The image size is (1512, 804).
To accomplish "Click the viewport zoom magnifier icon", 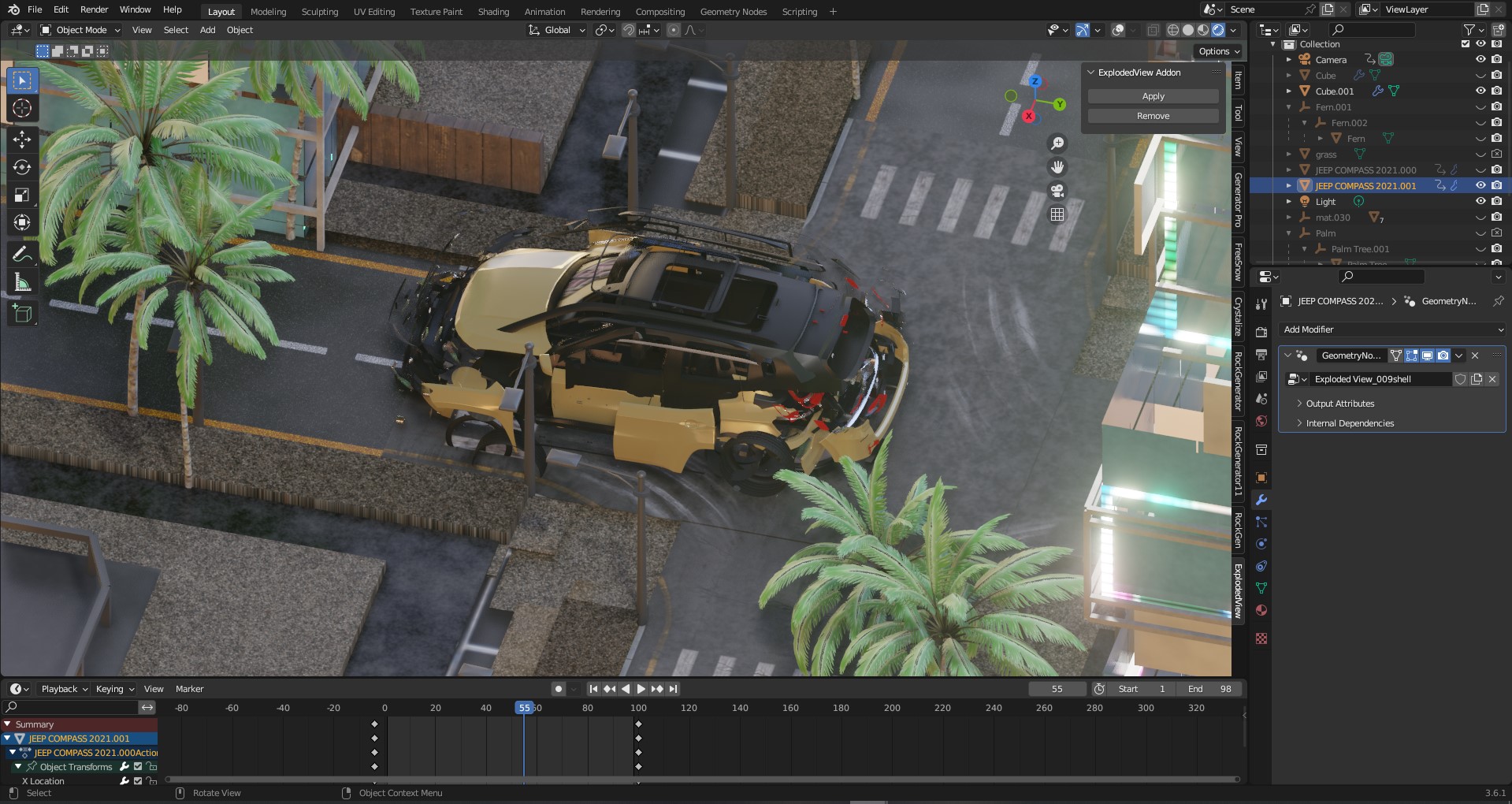I will (1057, 143).
